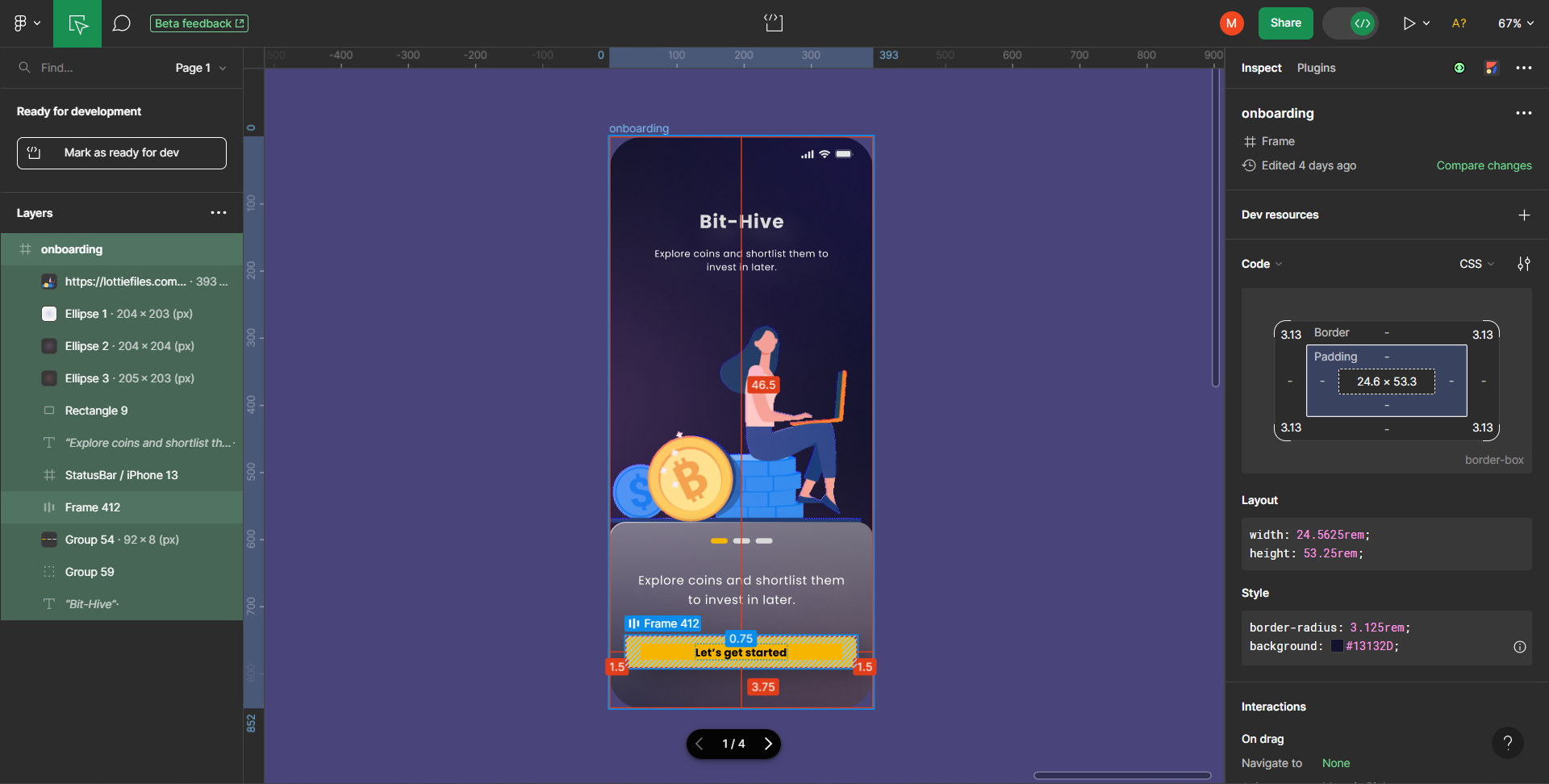Activate the selection cursor tool
Screen dimensions: 1549x784
(x=77, y=23)
